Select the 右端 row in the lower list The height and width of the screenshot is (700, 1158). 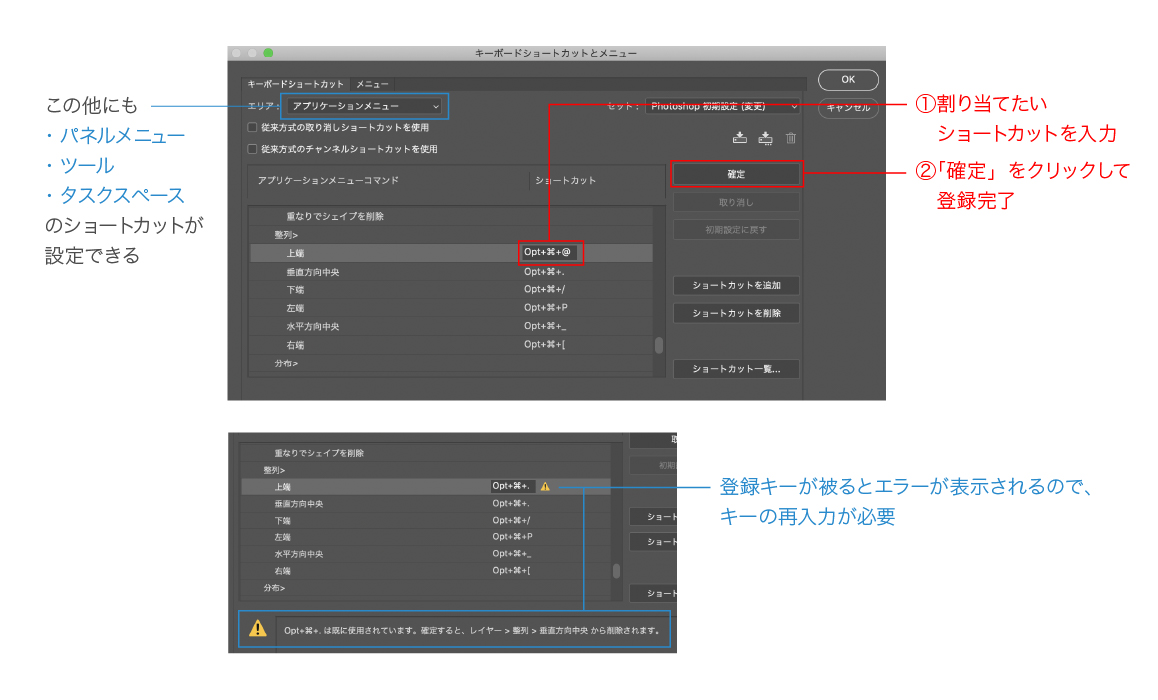click(426, 571)
